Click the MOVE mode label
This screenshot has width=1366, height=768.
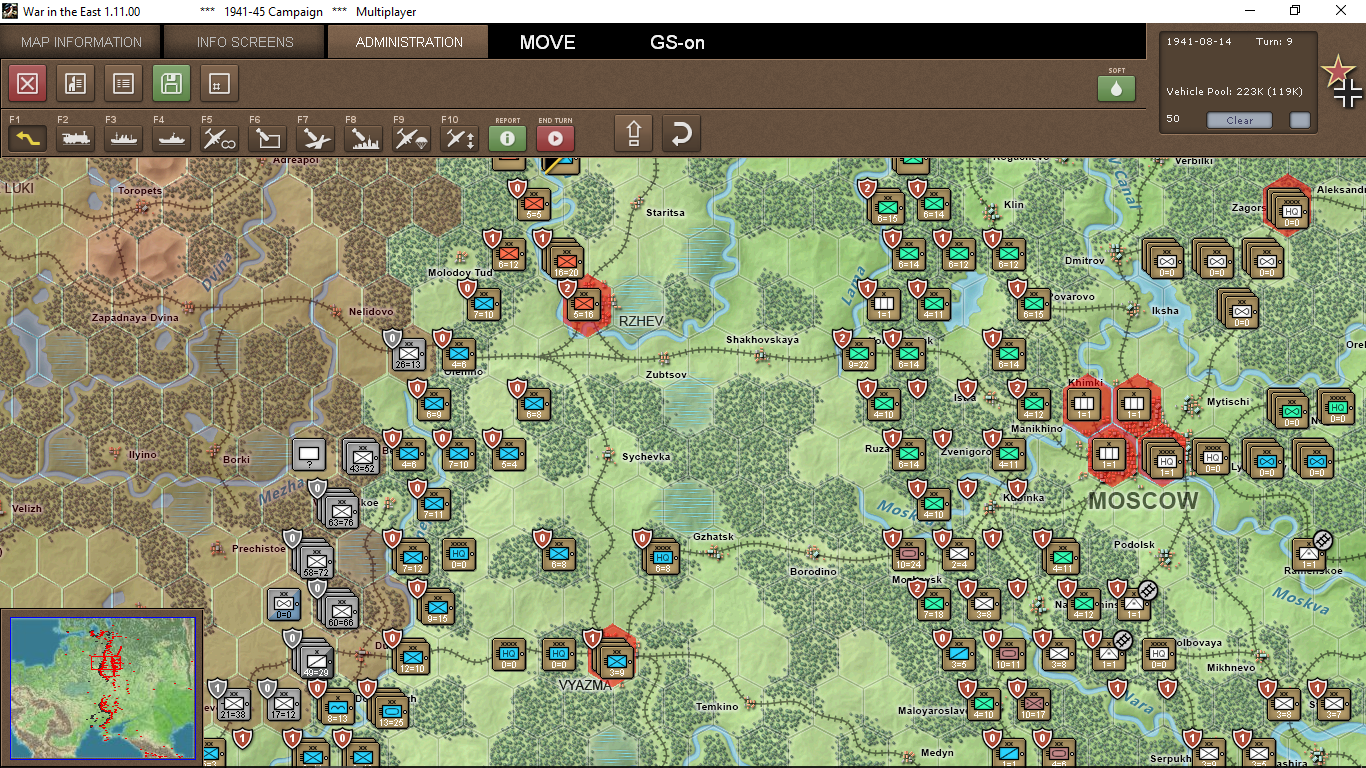pos(547,42)
